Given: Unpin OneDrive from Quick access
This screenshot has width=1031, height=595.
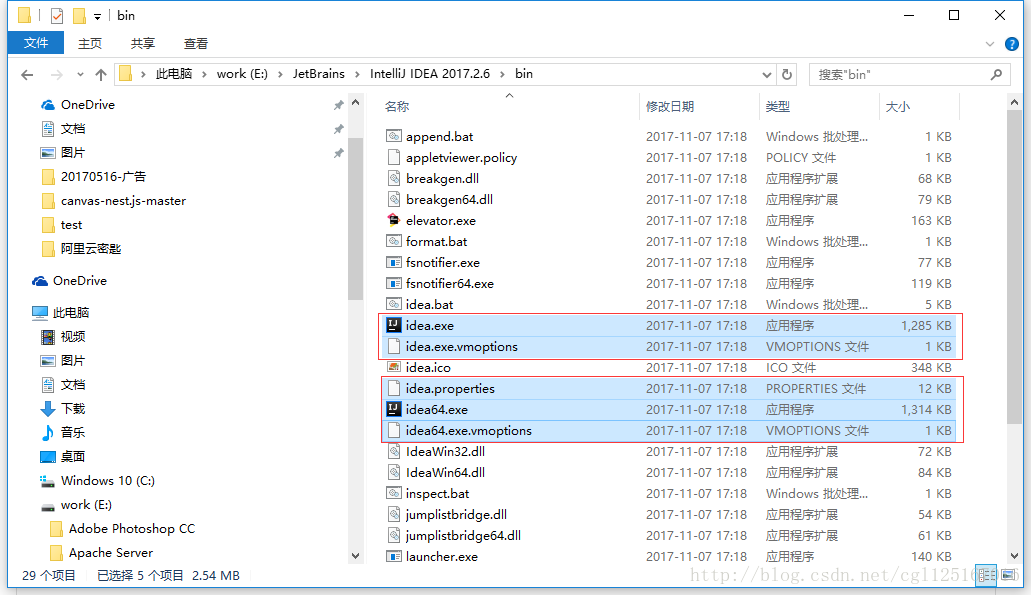Looking at the screenshot, I should [x=339, y=105].
